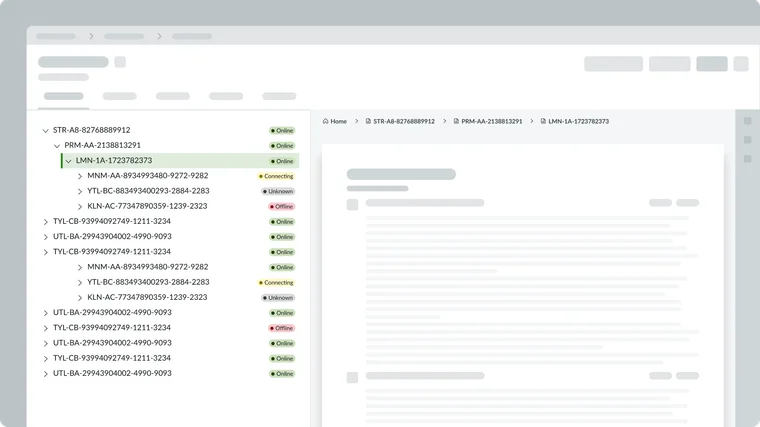Viewport: 760px width, 427px height.
Task: Click the Connecting badge on the MNM-AA row
Action: (x=276, y=176)
